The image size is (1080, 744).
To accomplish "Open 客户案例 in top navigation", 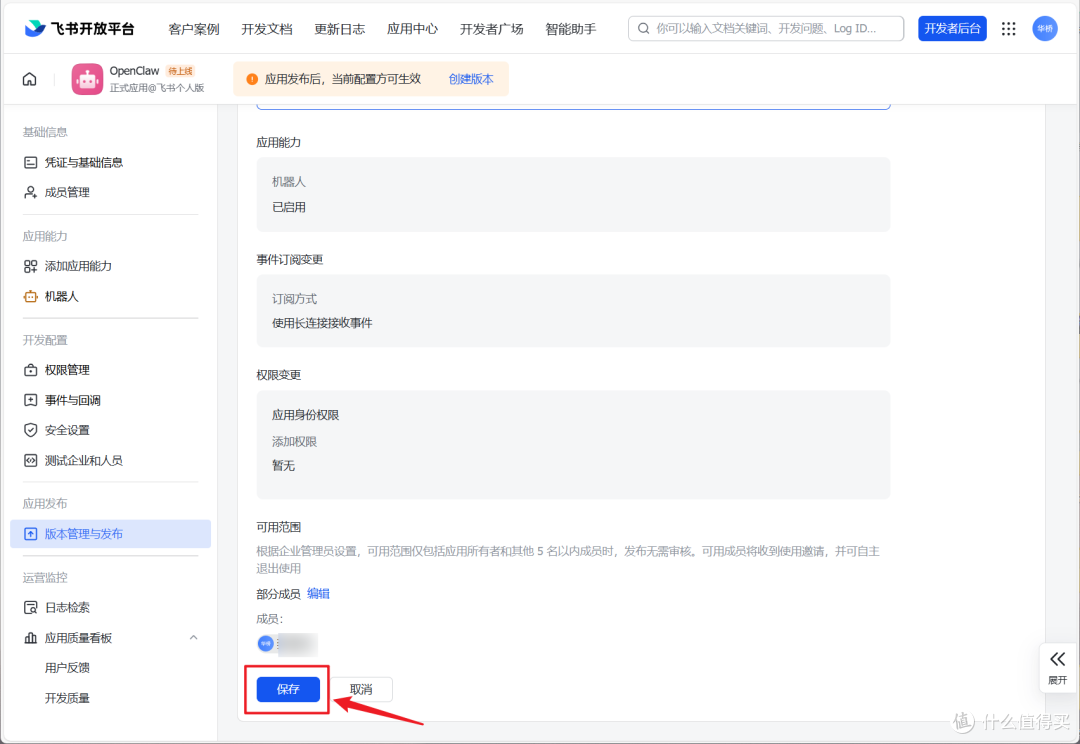I will [x=194, y=29].
